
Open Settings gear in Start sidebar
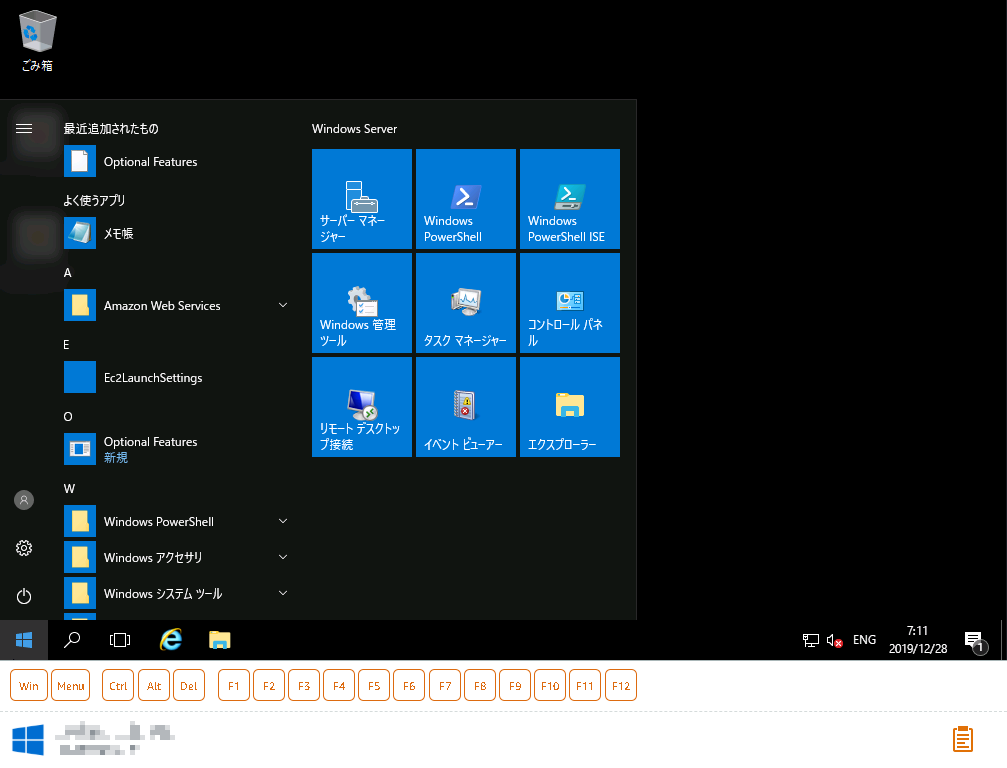(x=24, y=548)
